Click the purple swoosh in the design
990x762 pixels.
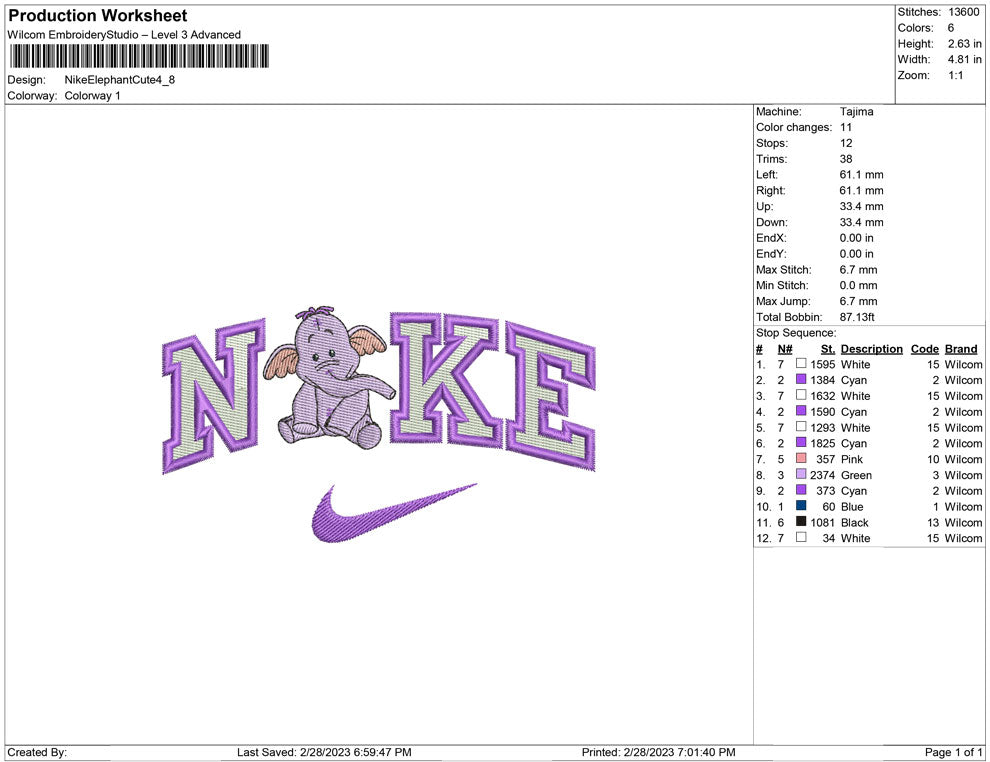[394, 513]
